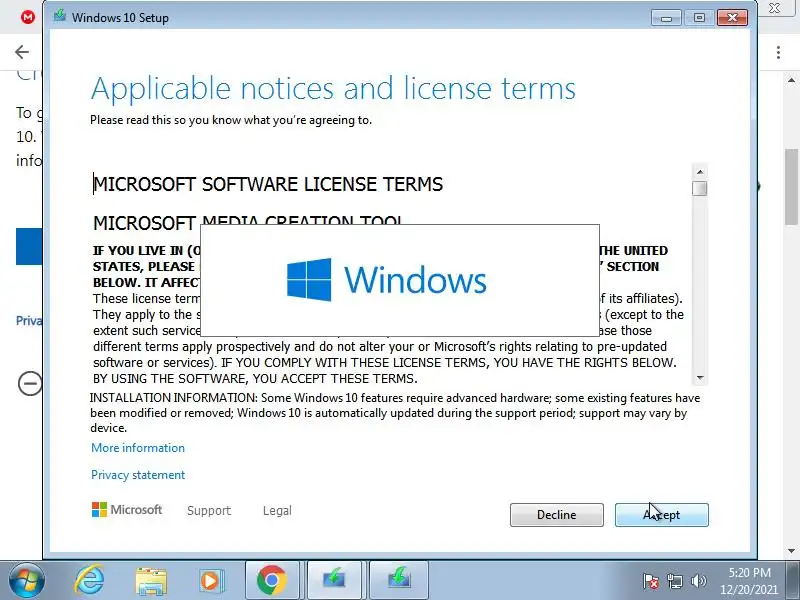The height and width of the screenshot is (600, 800).
Task: Click the blue button on Chrome page
Action: [29, 246]
